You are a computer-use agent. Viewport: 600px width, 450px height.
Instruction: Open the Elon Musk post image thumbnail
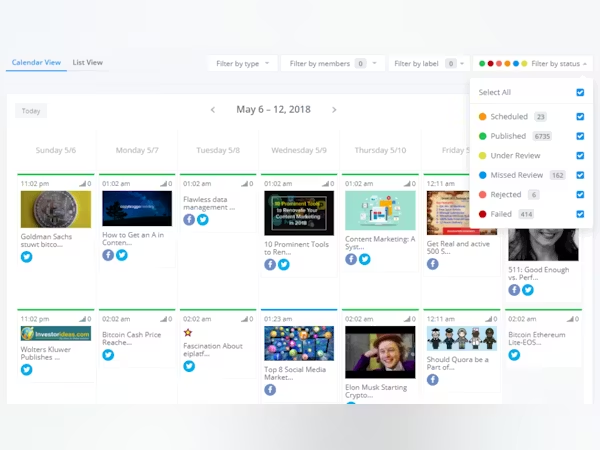click(380, 352)
